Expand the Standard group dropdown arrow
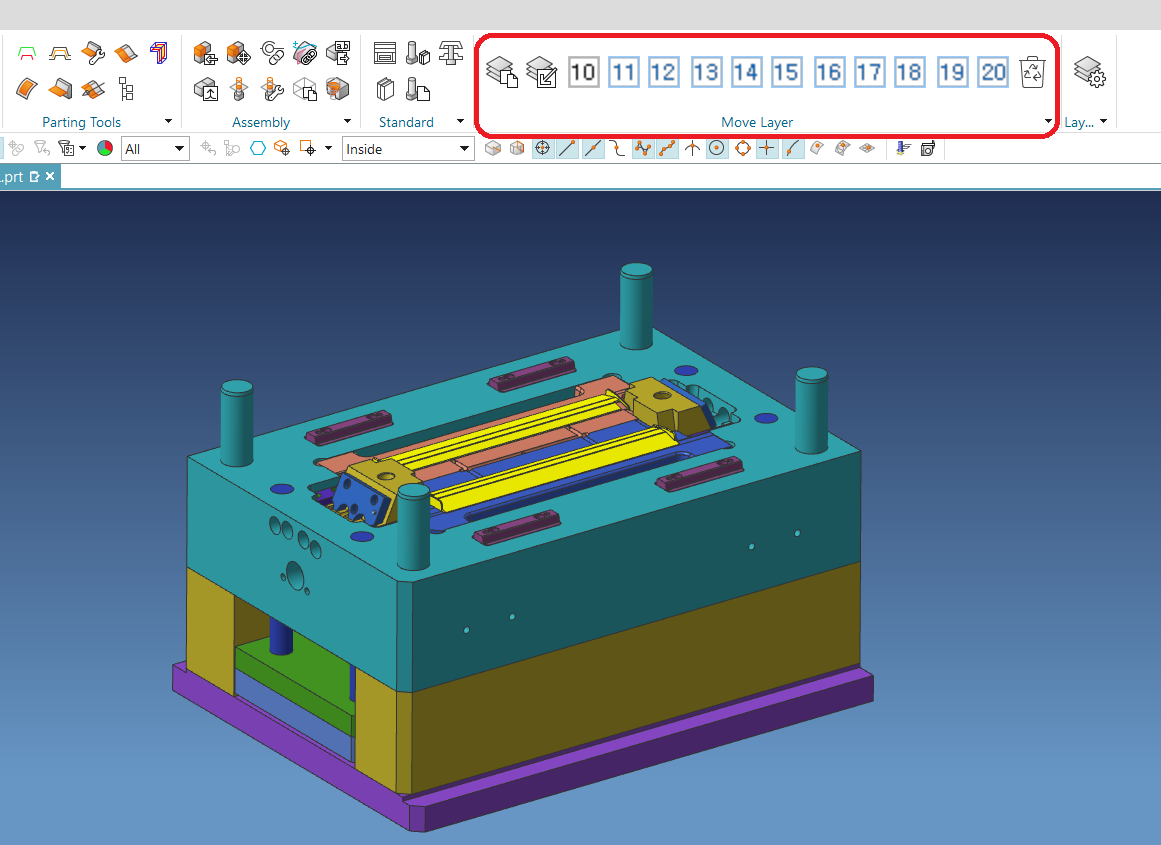 pos(460,121)
